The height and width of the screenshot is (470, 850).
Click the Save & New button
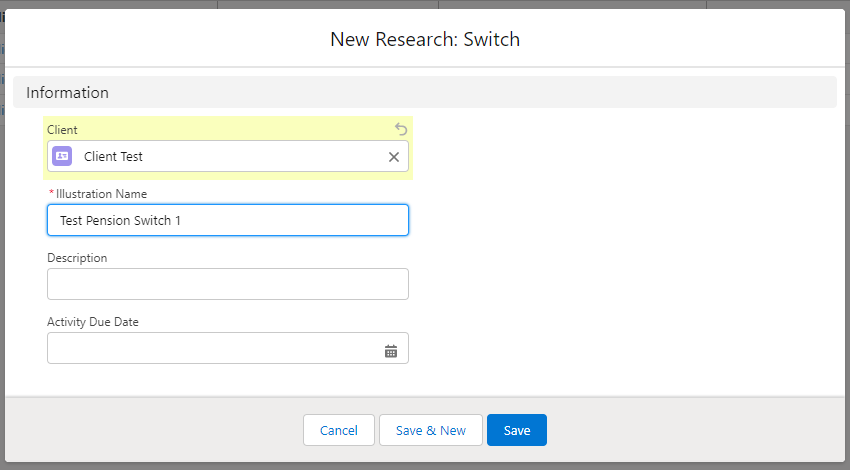click(x=431, y=430)
